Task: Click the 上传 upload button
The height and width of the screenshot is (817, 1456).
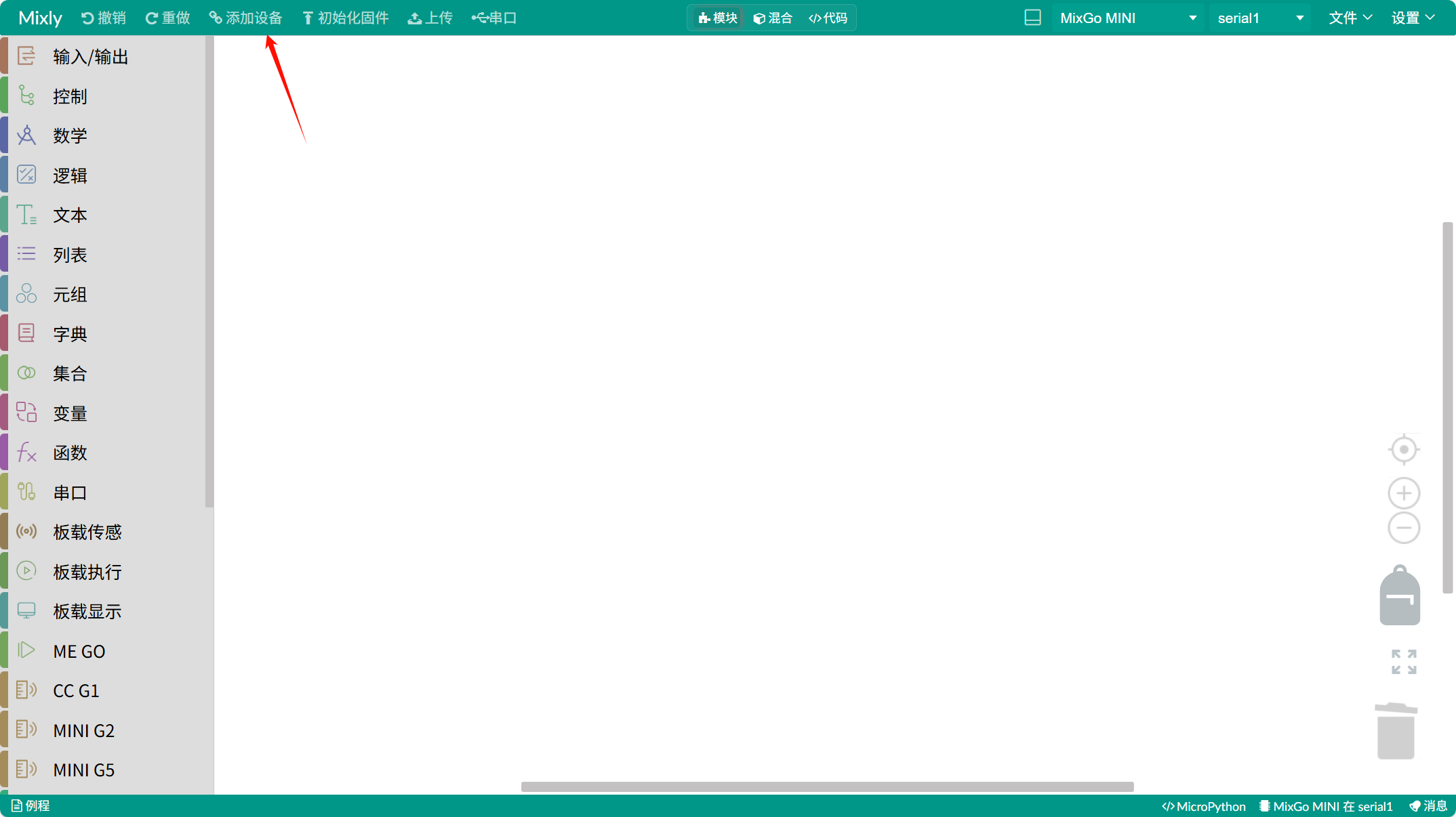Action: 430,18
